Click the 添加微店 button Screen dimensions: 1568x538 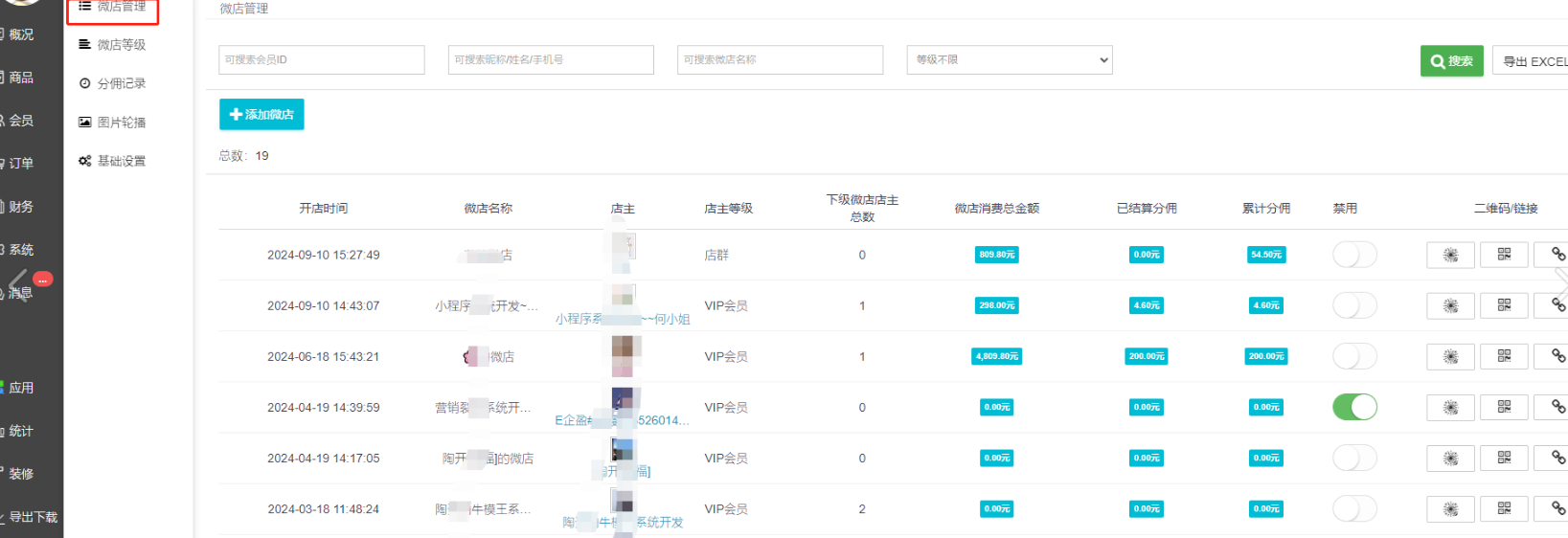(261, 115)
